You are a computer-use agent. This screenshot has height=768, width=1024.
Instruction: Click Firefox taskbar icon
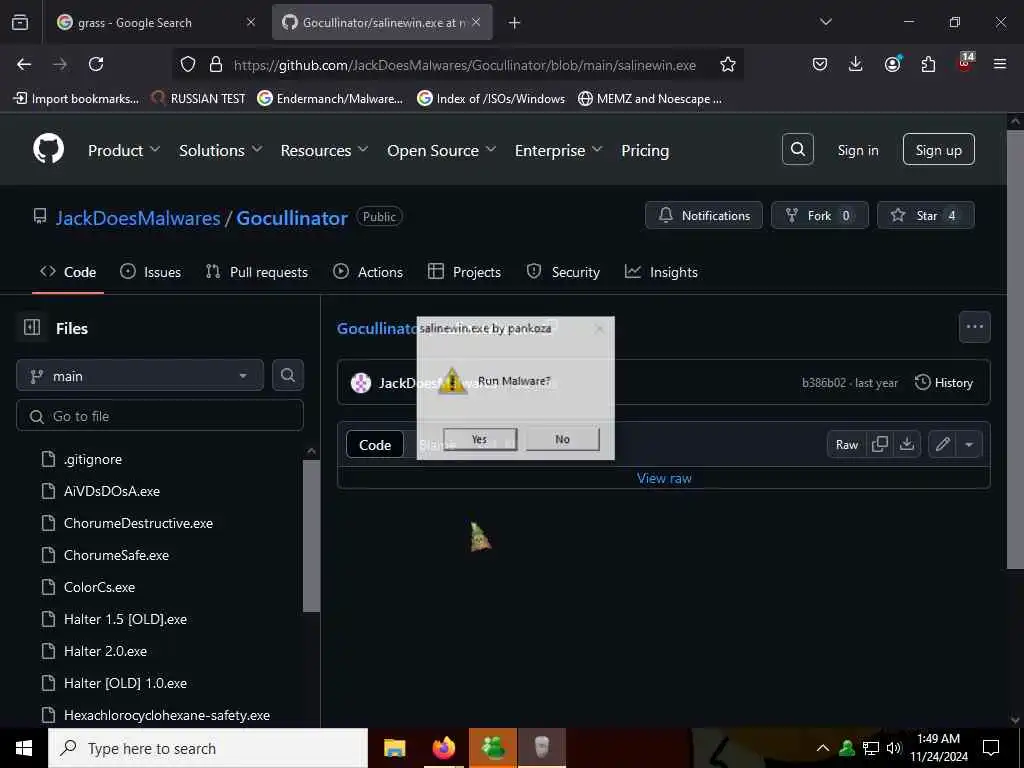pos(443,748)
